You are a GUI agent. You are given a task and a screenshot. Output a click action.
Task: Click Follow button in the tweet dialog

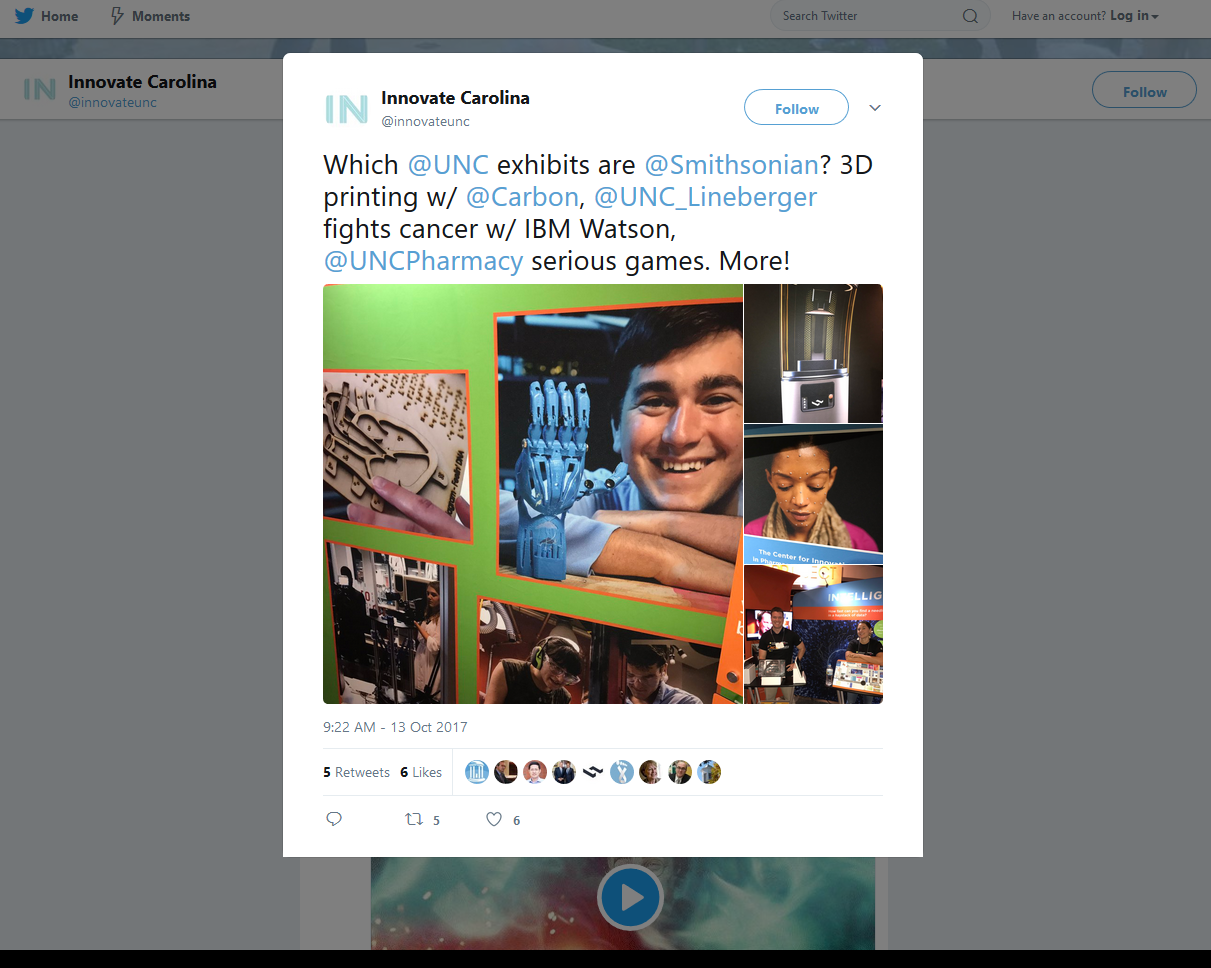point(796,108)
